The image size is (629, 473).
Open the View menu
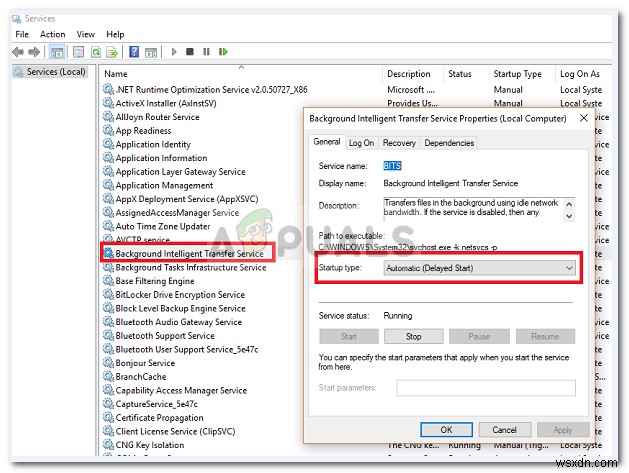85,35
